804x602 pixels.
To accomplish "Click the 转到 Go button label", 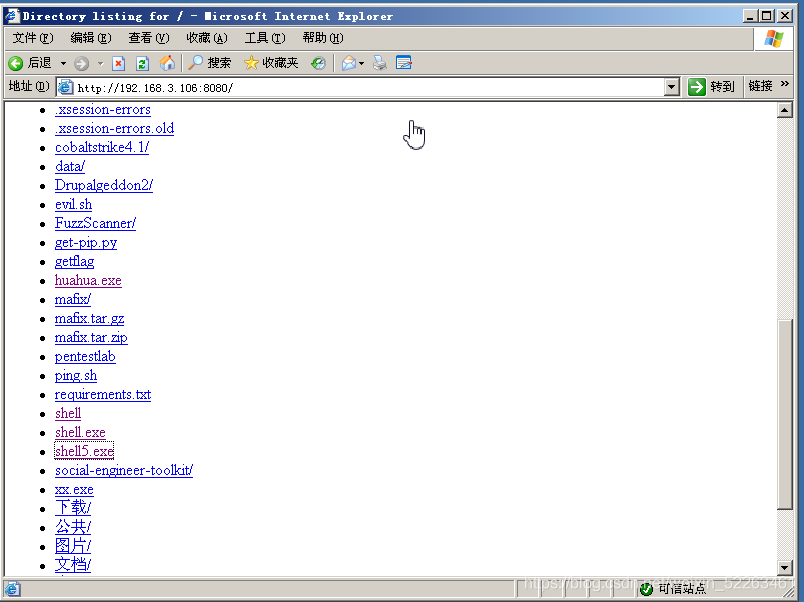I will pos(722,87).
